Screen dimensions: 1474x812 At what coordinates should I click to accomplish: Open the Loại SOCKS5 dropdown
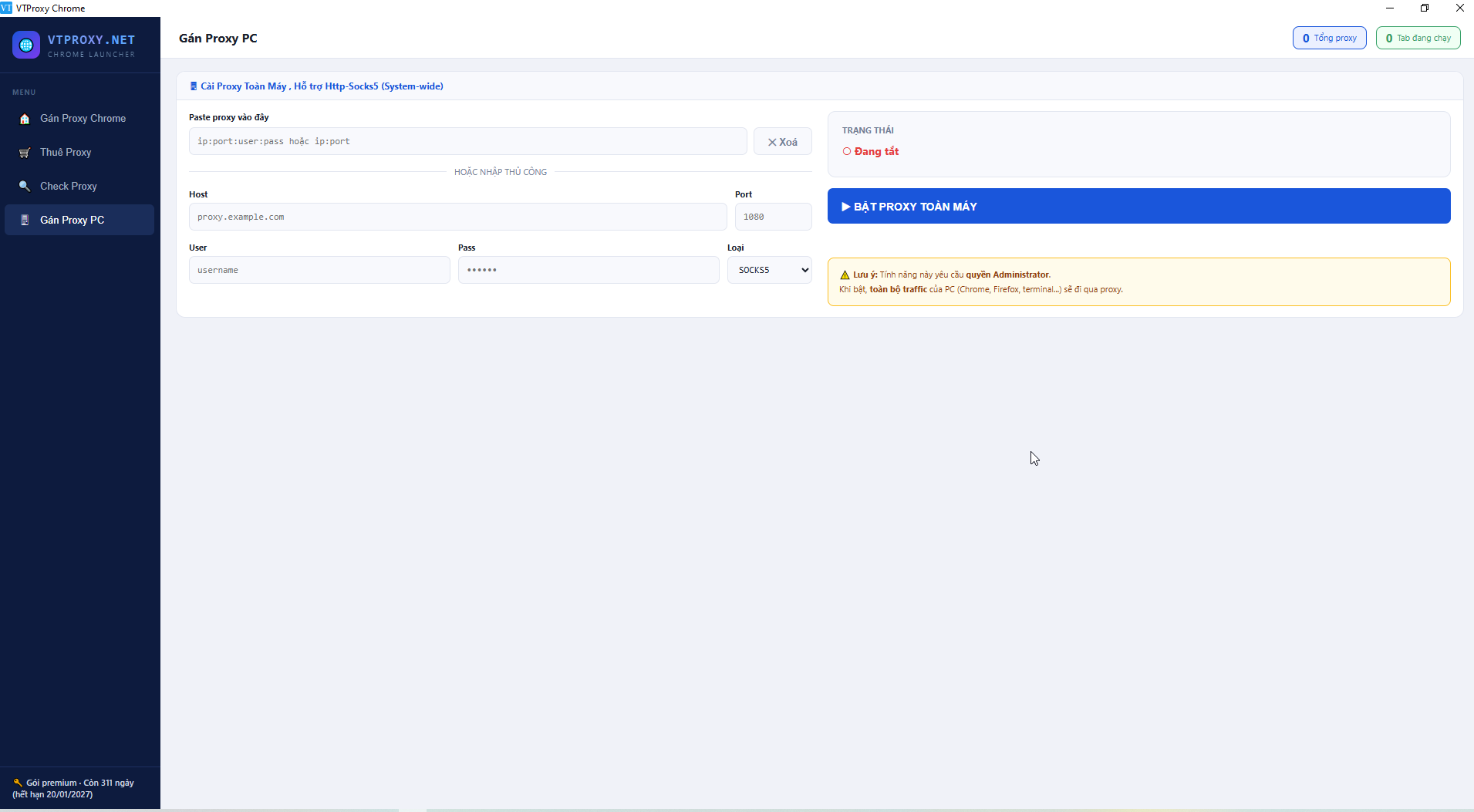coord(769,270)
